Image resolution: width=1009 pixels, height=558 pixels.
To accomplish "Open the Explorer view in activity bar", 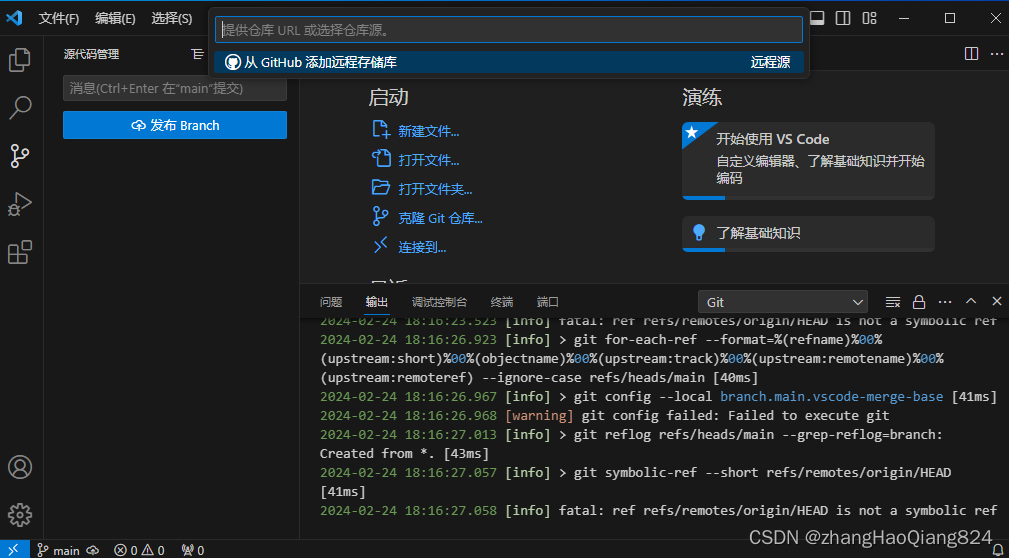I will [20, 60].
